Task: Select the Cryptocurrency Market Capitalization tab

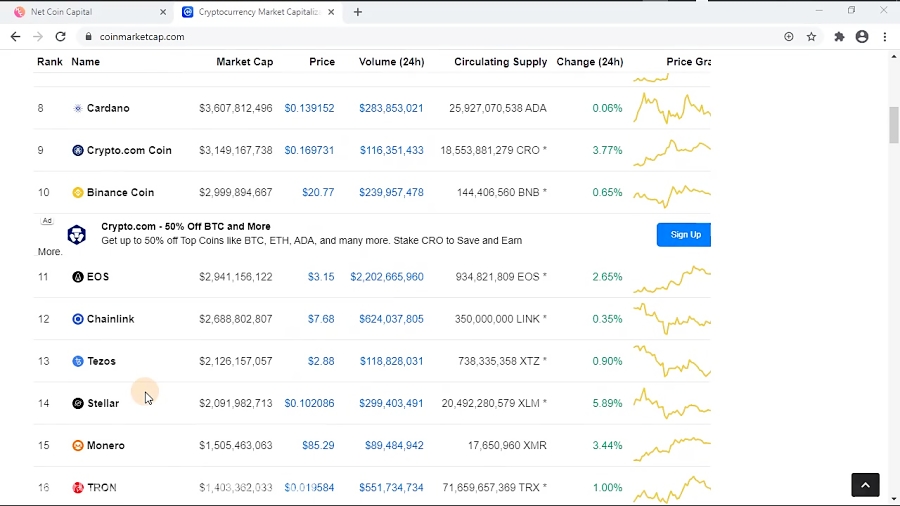Action: pos(259,12)
